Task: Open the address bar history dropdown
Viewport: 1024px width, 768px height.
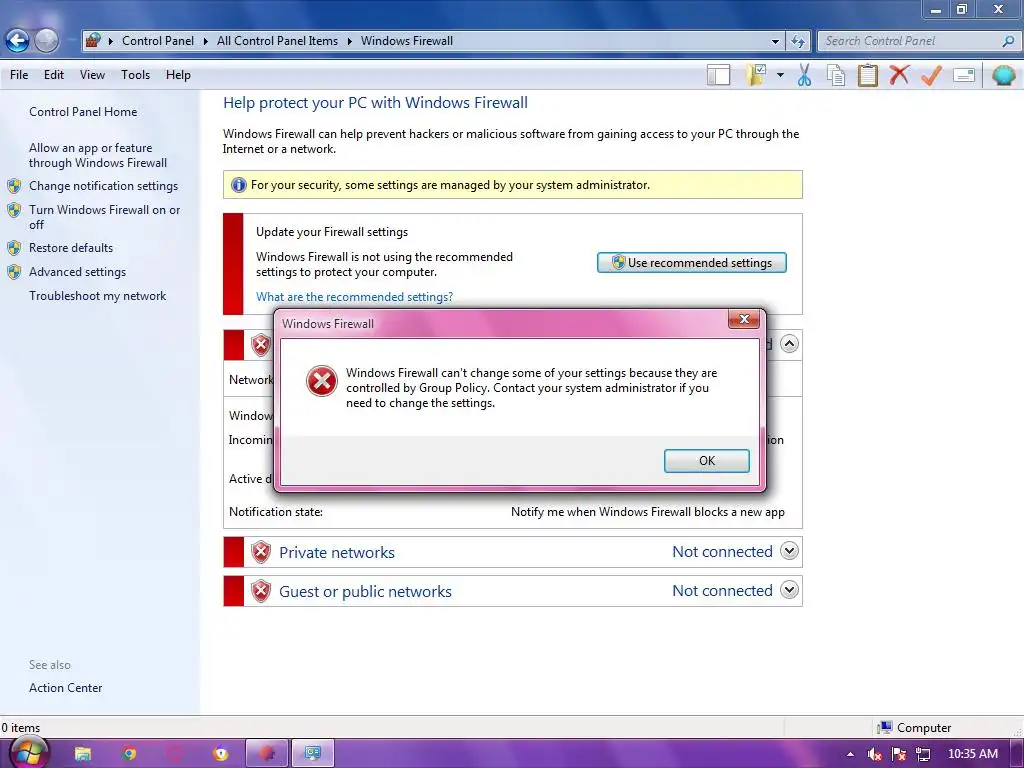Action: point(775,41)
